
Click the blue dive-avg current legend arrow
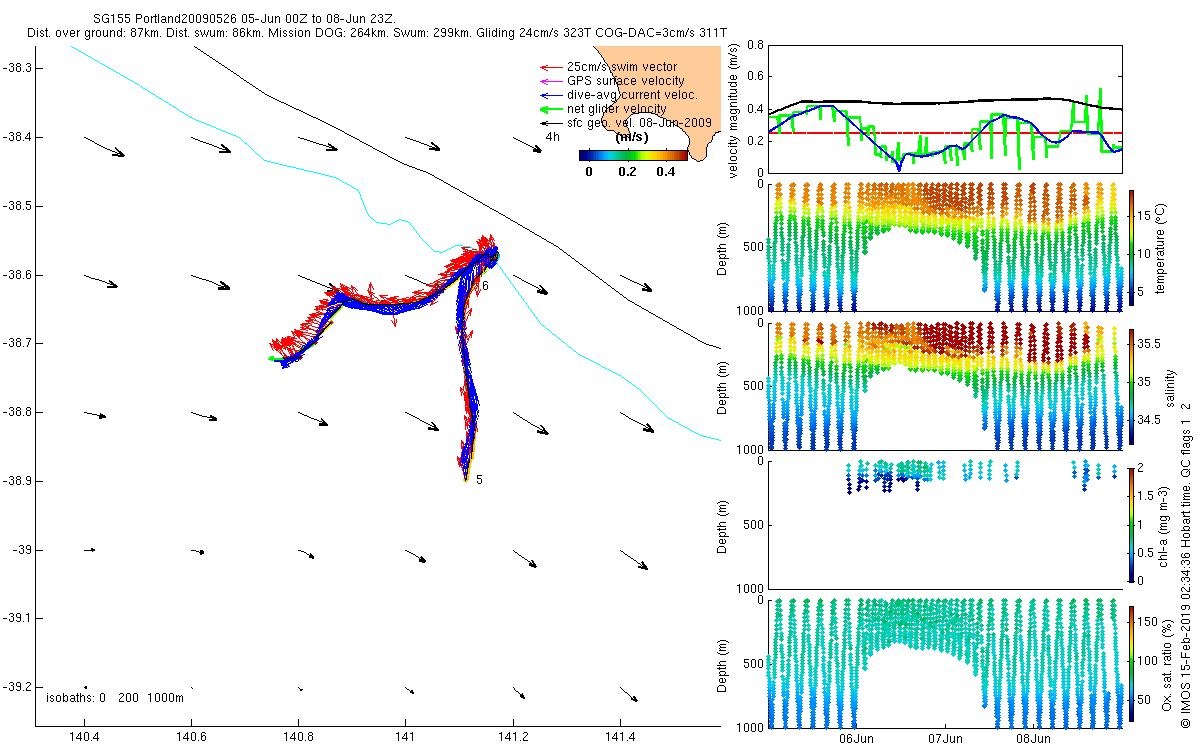tap(550, 95)
